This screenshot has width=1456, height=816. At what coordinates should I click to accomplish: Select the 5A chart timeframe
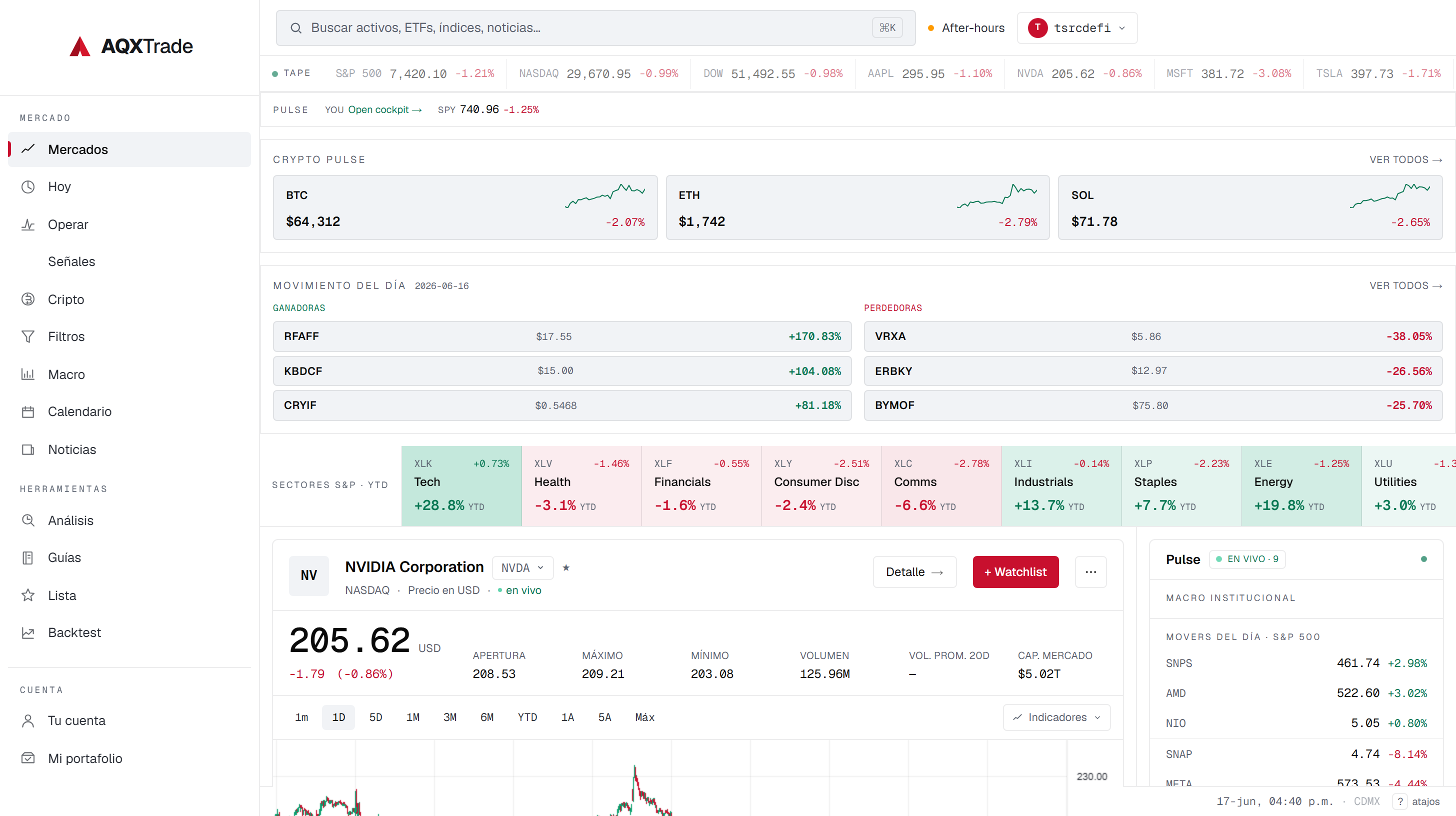pyautogui.click(x=605, y=717)
